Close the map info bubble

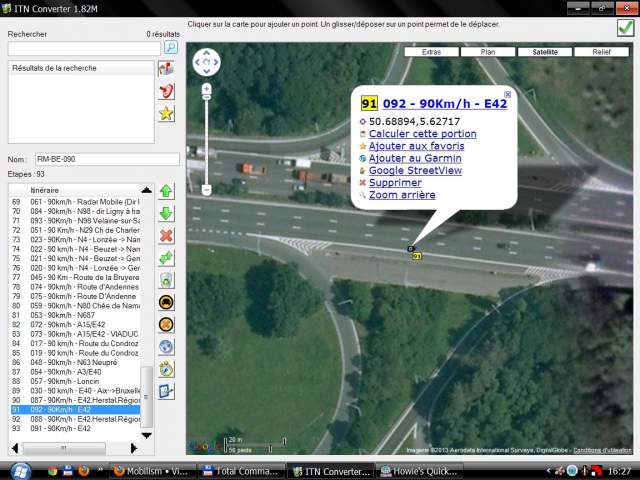[x=507, y=95]
